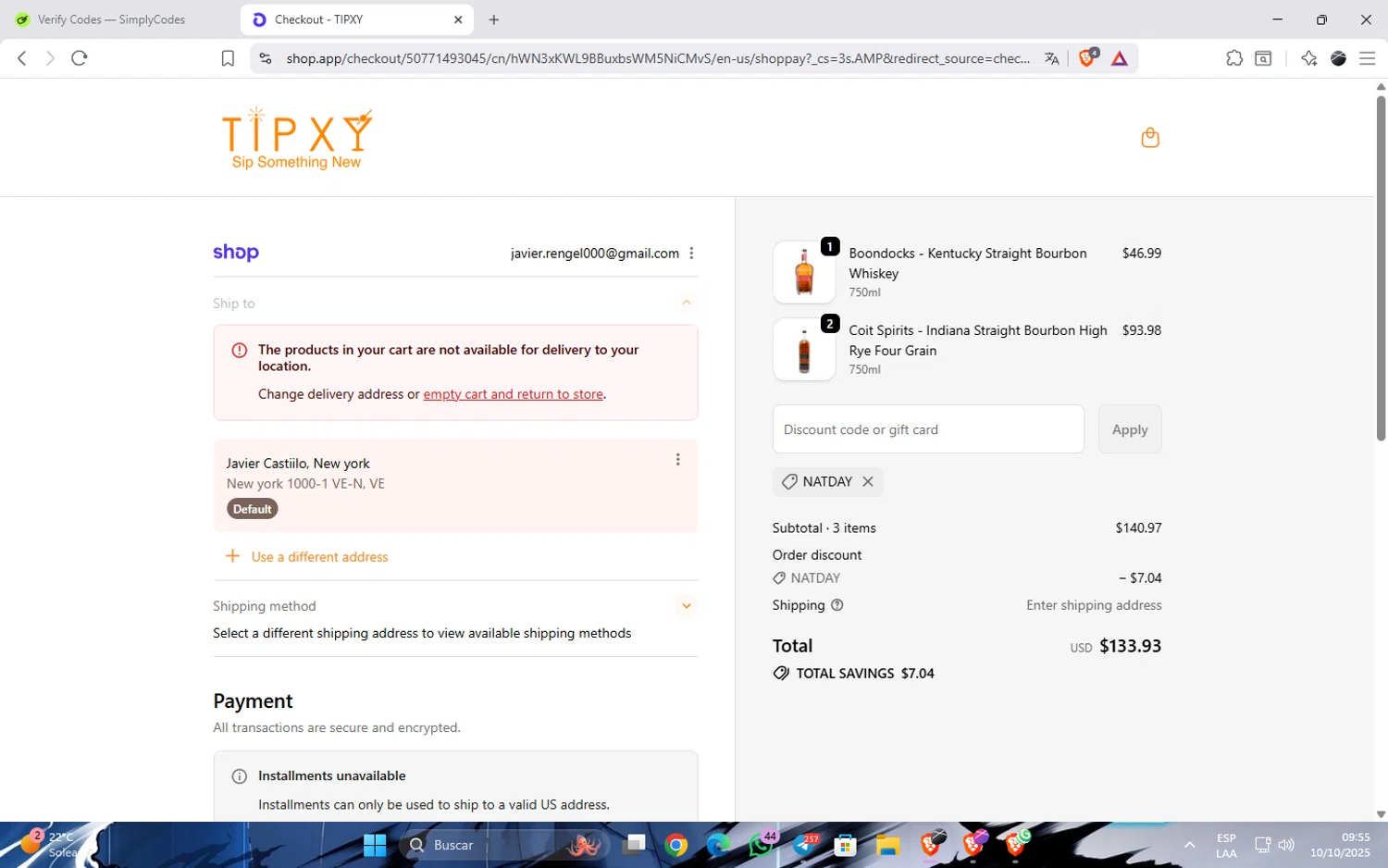Click the page vertical scrollbar
This screenshot has height=868, width=1388.
point(1381,268)
